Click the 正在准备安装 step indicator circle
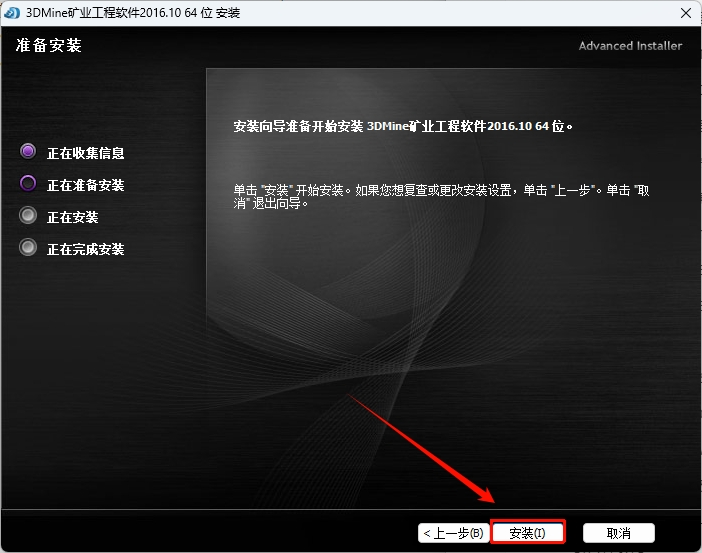Viewport: 702px width, 553px height. click(x=28, y=183)
